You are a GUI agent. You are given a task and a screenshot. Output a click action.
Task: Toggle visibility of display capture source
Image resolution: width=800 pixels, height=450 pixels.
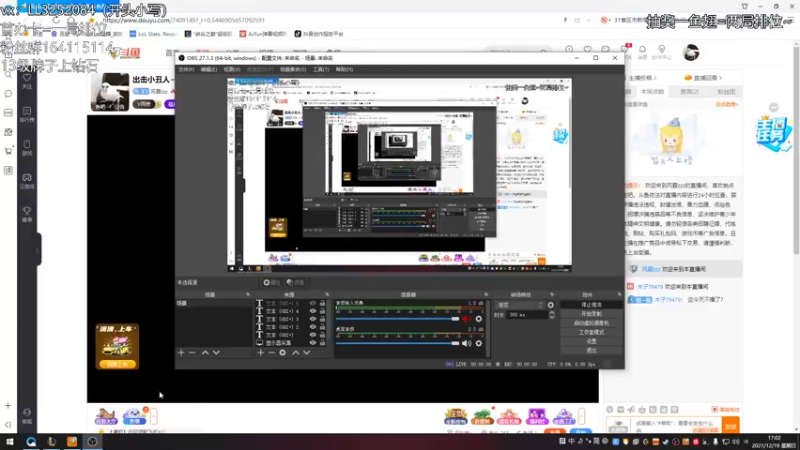tap(313, 343)
